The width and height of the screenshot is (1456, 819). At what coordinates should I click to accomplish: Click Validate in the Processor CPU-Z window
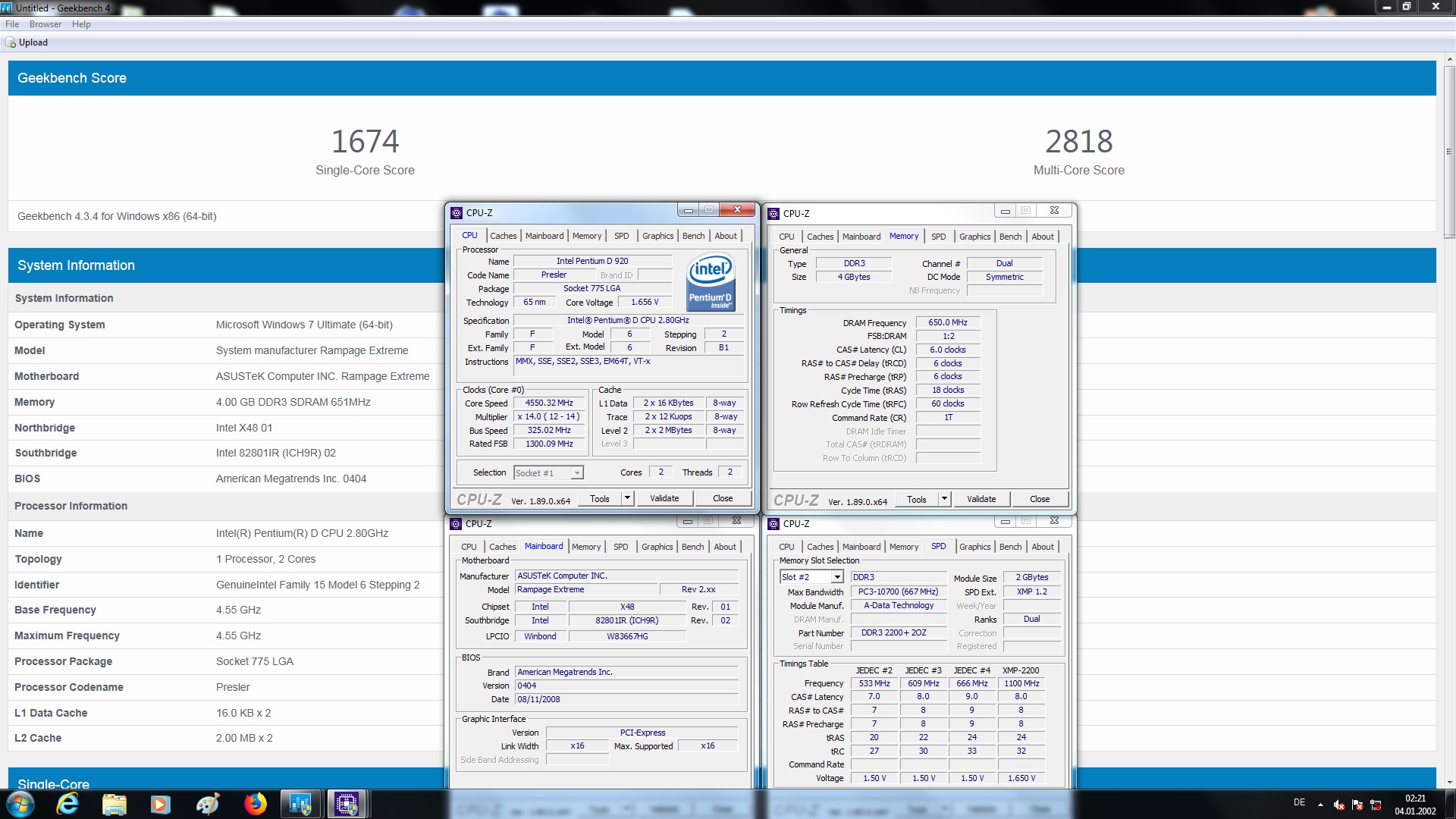pos(664,498)
